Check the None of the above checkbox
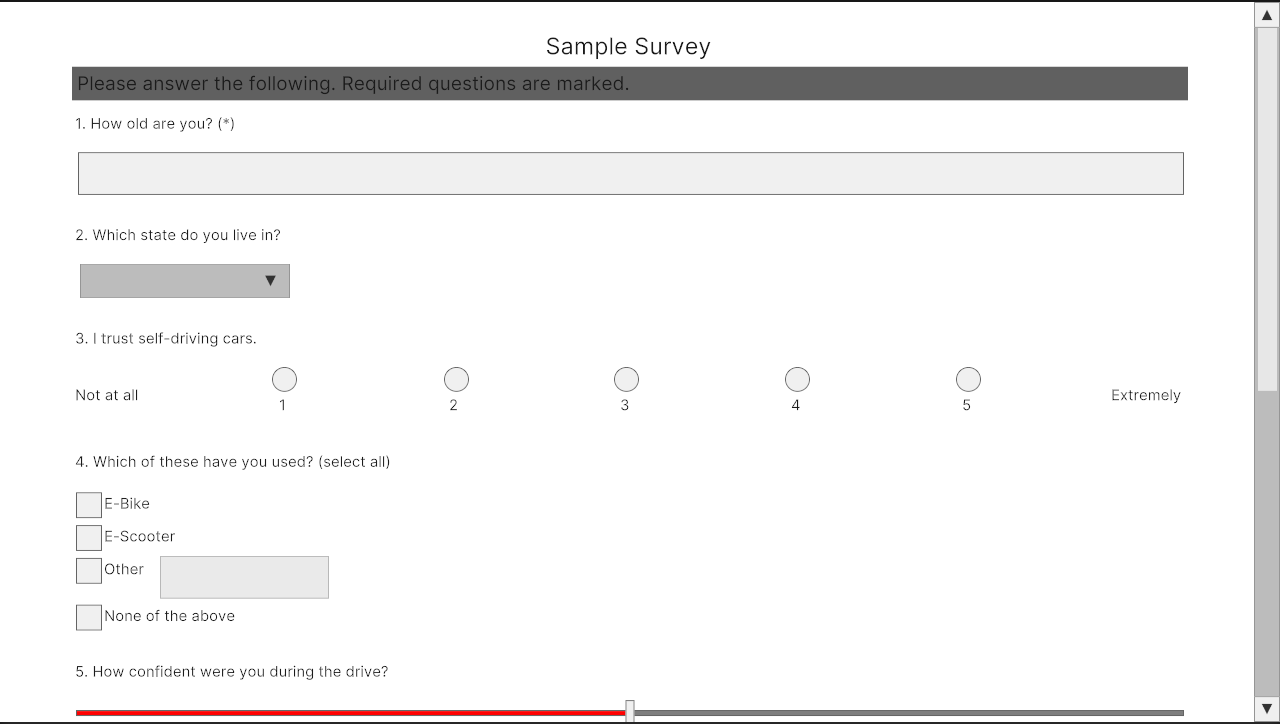The width and height of the screenshot is (1280, 724). click(x=89, y=617)
